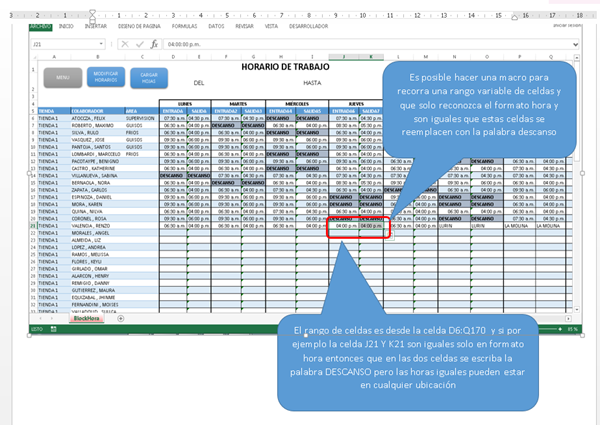Select the first LA MOLINA cell in row 21
This screenshot has width=600, height=425.
tap(519, 226)
